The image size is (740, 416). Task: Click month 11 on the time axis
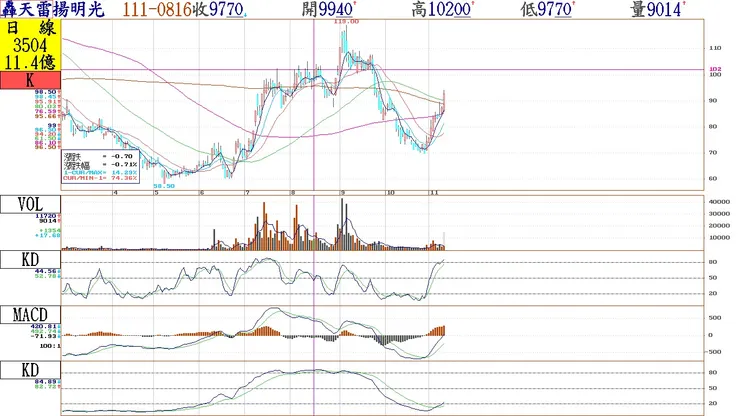(434, 193)
